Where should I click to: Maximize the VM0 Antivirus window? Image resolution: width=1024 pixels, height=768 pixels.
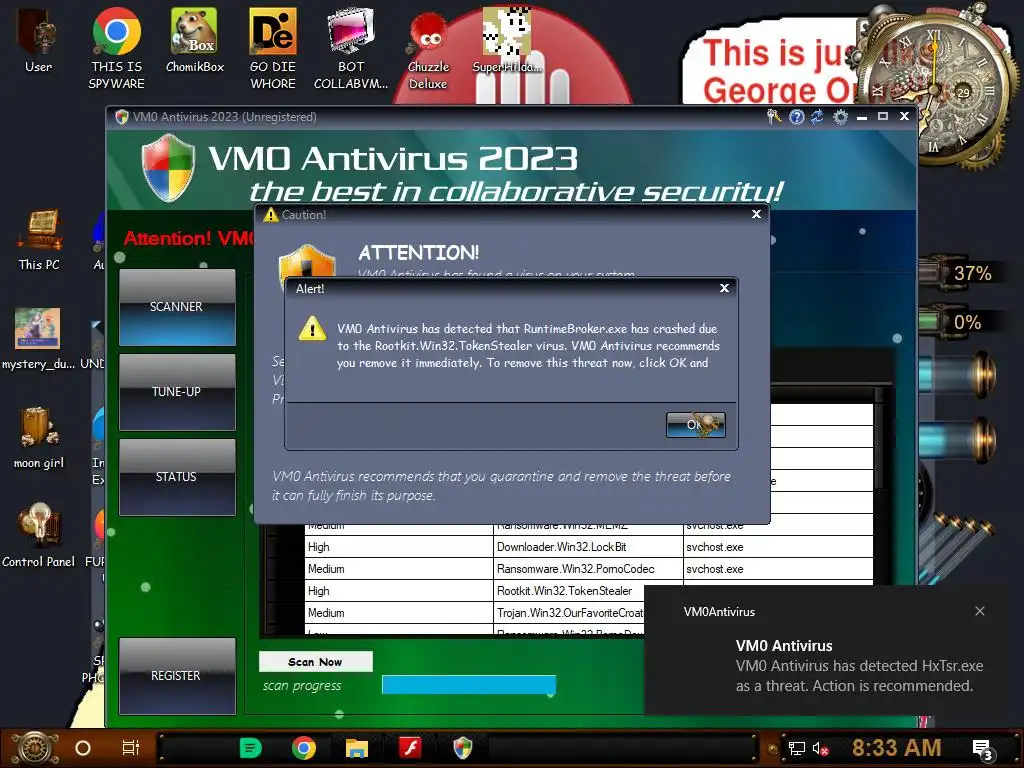[x=883, y=116]
